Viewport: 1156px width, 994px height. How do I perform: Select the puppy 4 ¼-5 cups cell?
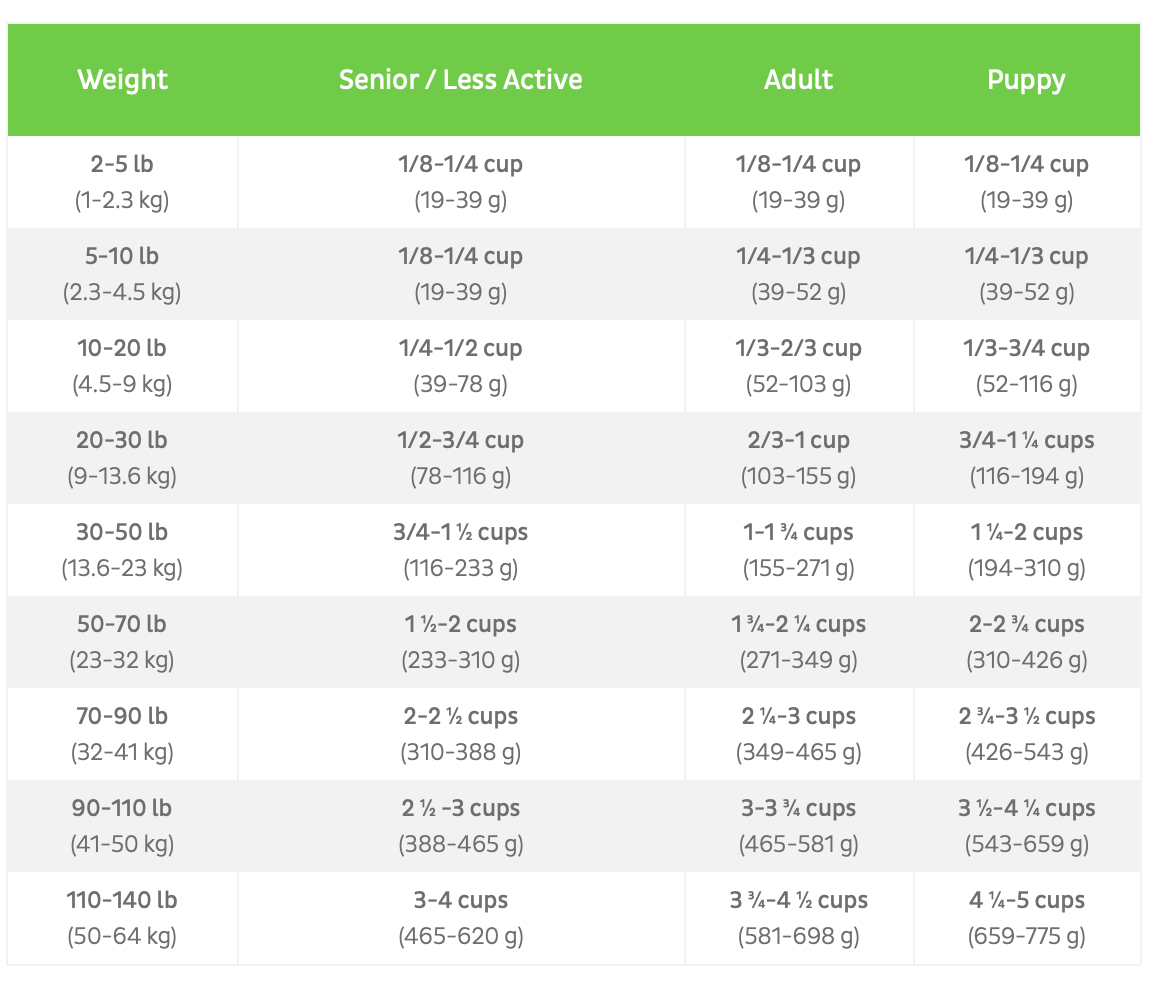coord(1026,918)
